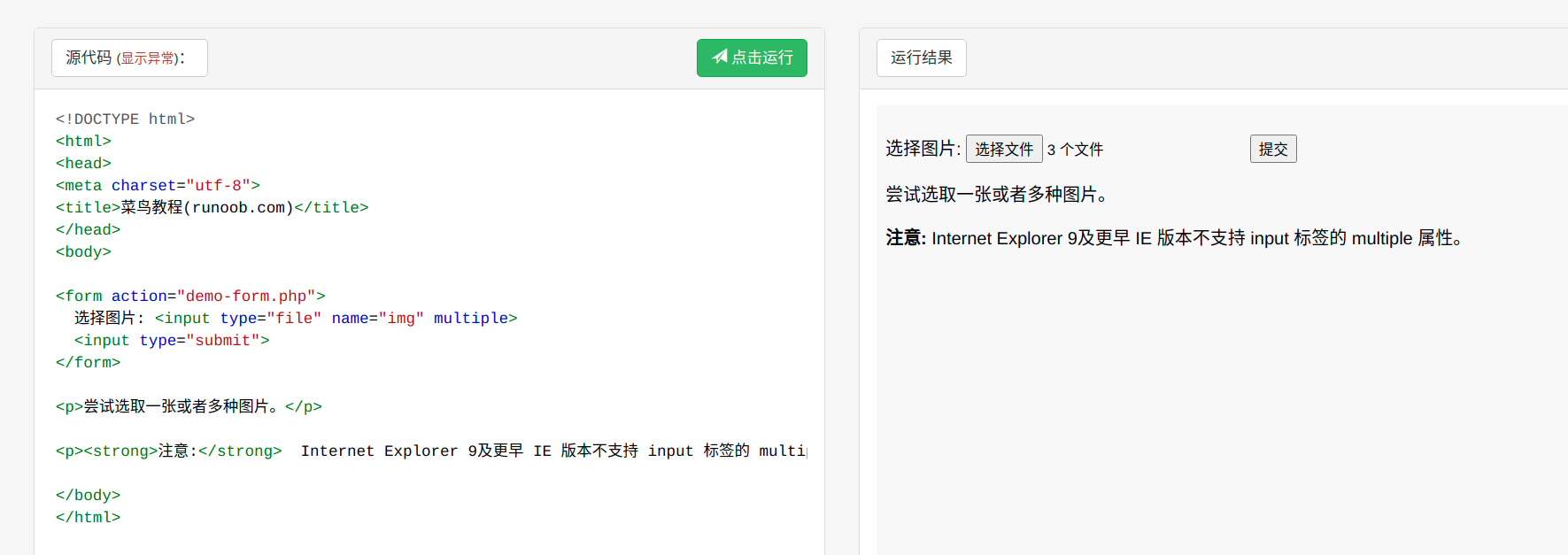
Task: Place cursor on meta charset line
Action: (158, 185)
